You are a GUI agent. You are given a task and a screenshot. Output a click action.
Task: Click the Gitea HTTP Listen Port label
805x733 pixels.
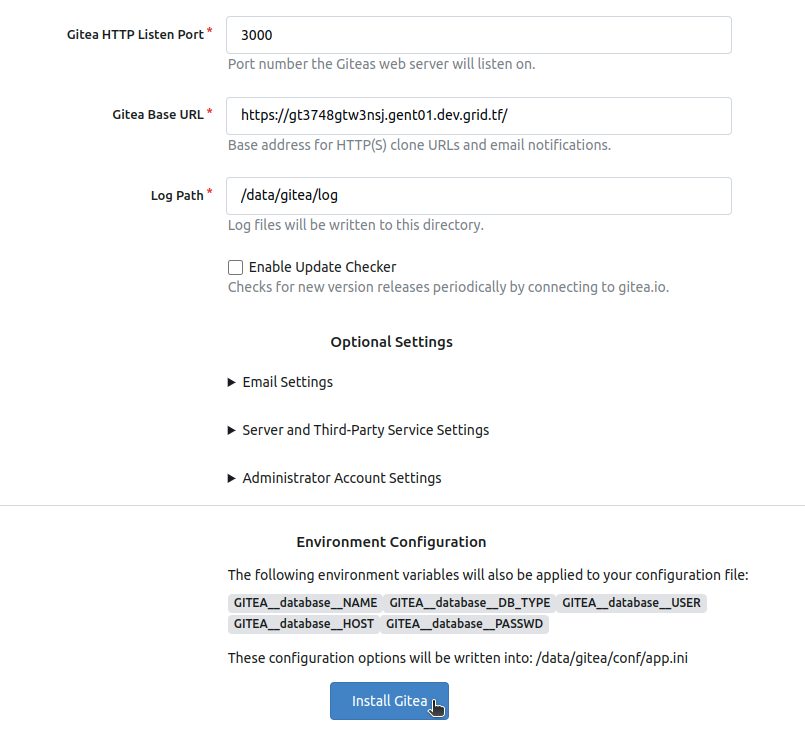(x=134, y=34)
